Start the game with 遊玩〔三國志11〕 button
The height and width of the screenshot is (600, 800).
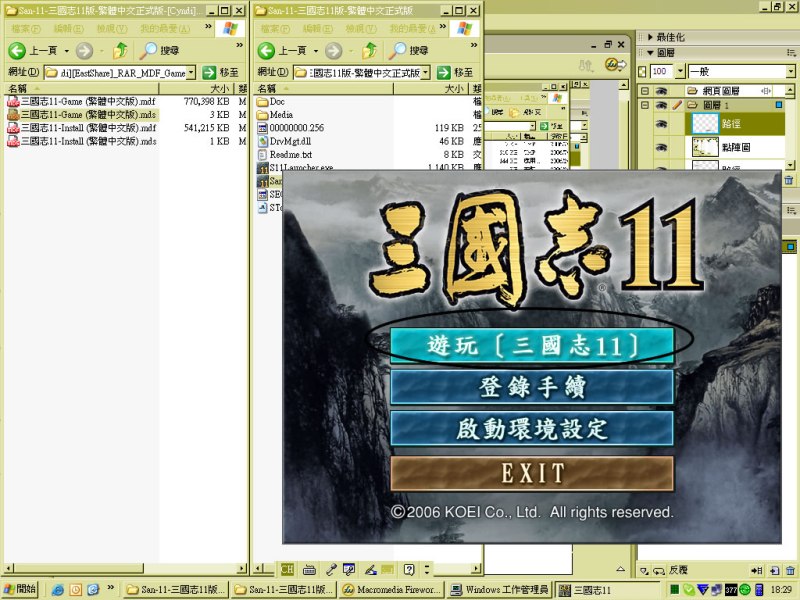point(532,345)
